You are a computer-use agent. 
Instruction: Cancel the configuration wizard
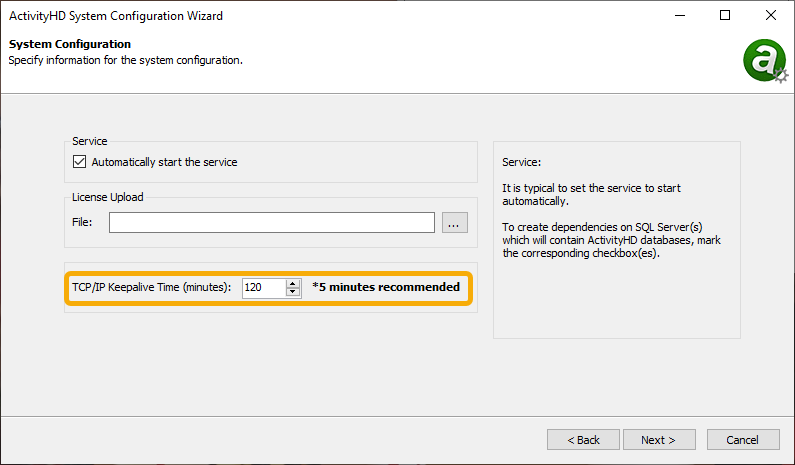pyautogui.click(x=743, y=440)
